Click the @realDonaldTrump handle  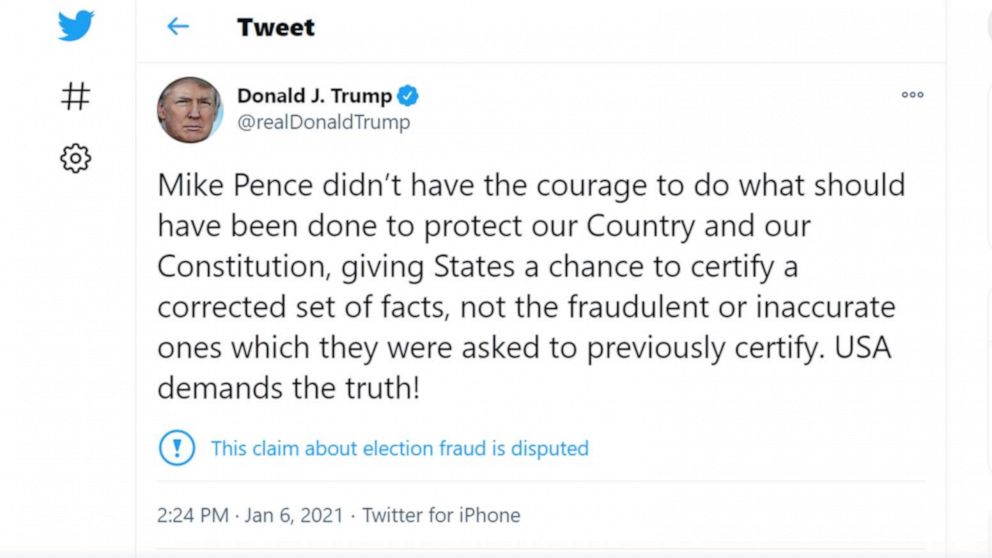pos(323,122)
